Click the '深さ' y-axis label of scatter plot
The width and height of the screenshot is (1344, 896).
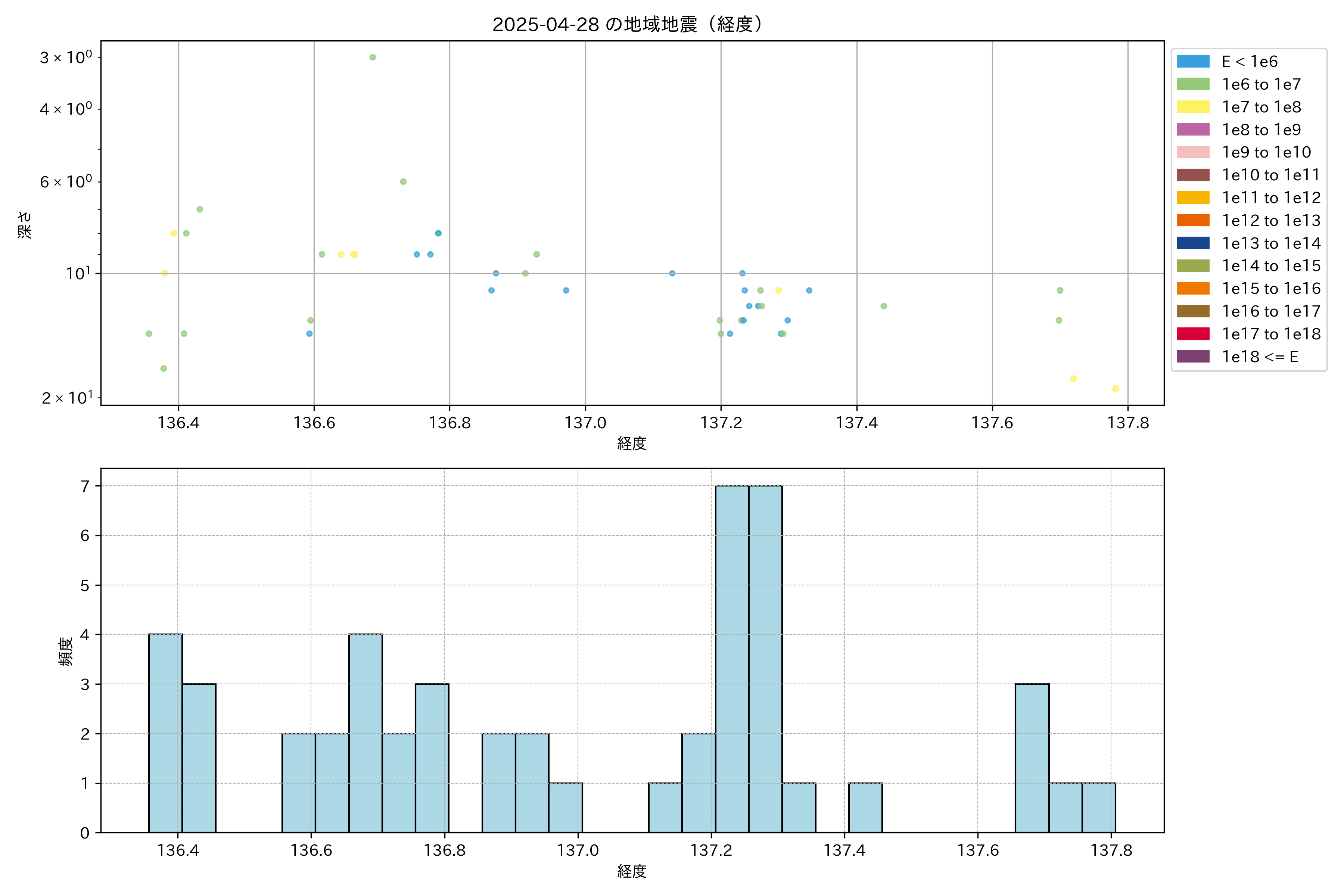click(x=25, y=225)
